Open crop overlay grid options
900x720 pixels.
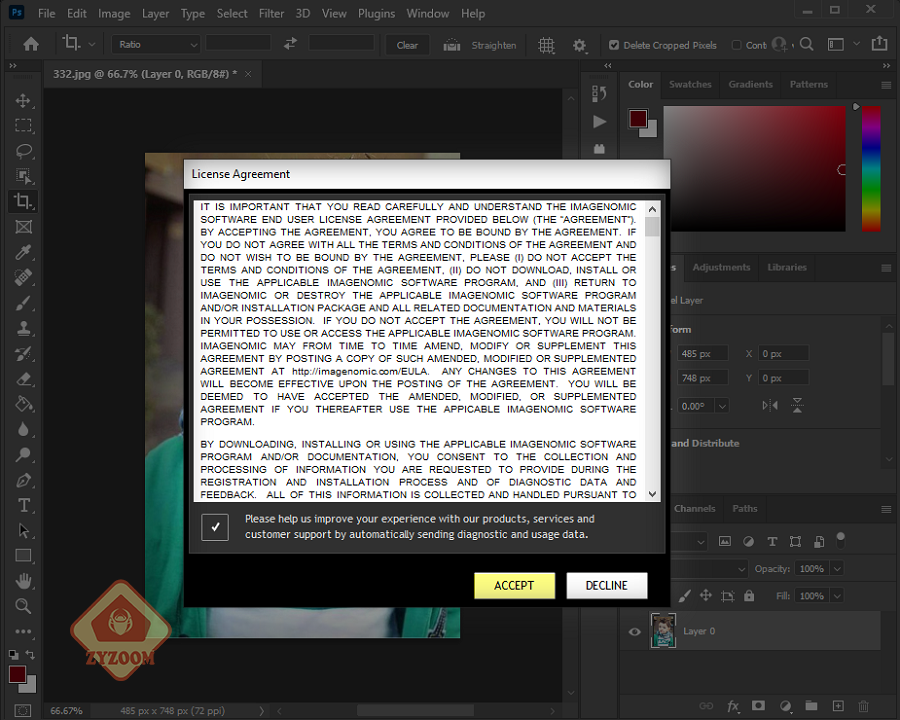(546, 45)
